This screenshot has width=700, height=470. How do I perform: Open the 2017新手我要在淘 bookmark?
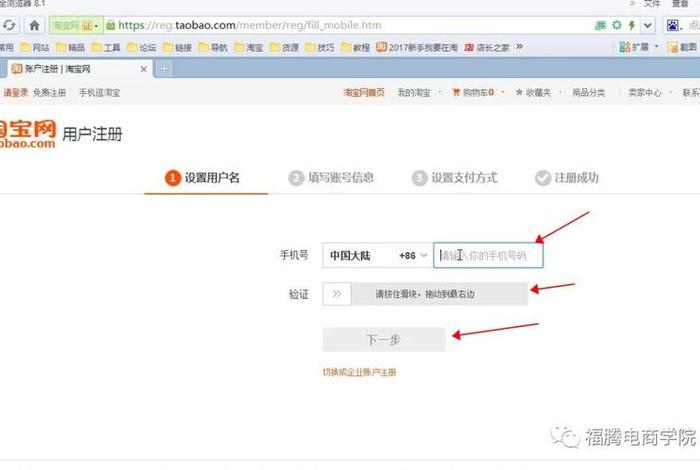(417, 47)
